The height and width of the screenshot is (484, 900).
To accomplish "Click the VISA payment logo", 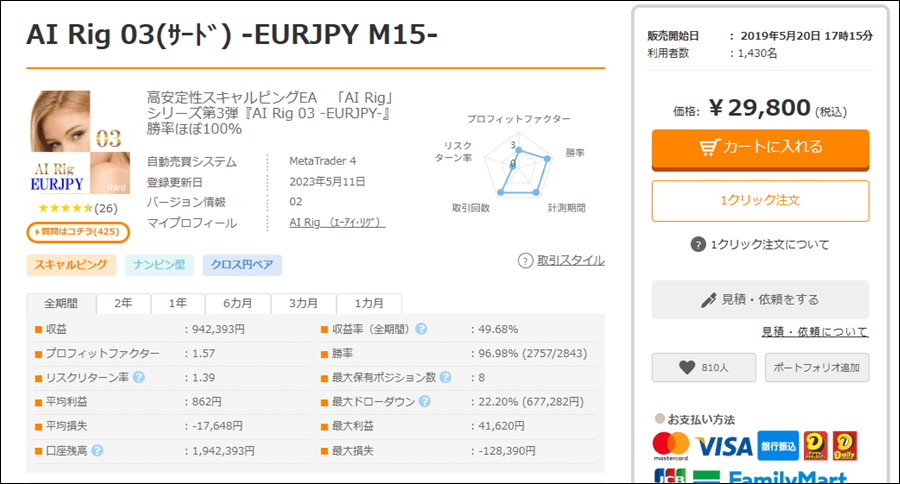I will tap(724, 446).
